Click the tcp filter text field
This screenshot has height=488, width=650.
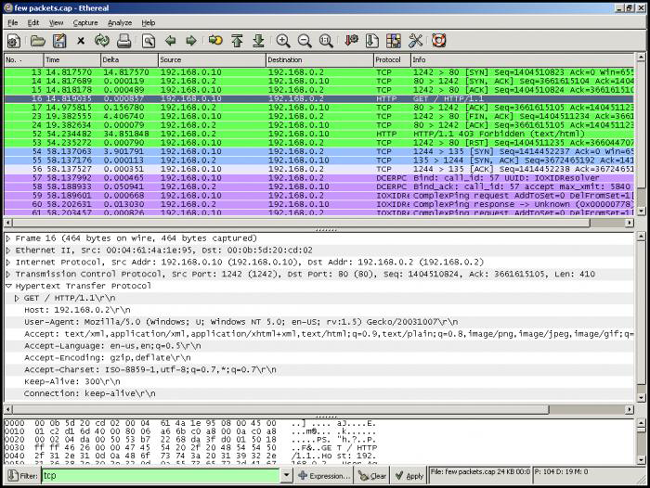tap(160, 476)
